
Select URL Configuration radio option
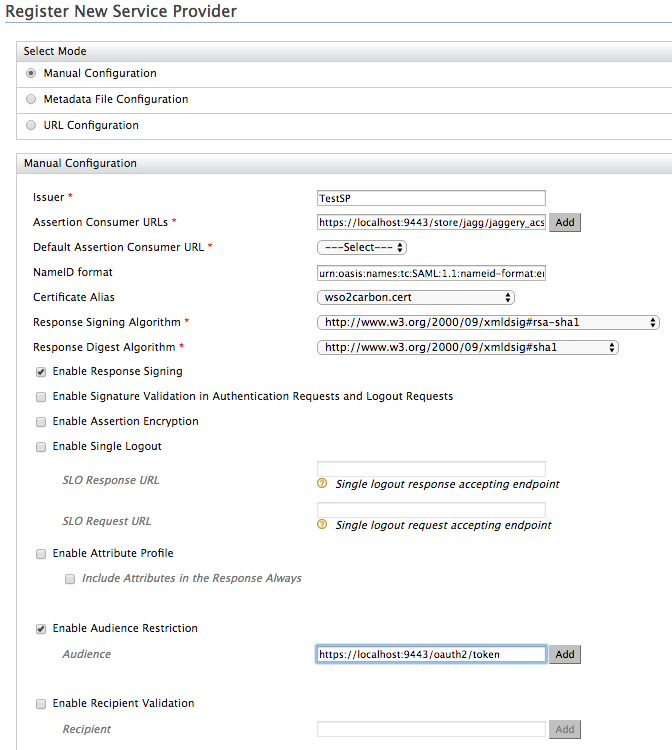click(x=32, y=125)
